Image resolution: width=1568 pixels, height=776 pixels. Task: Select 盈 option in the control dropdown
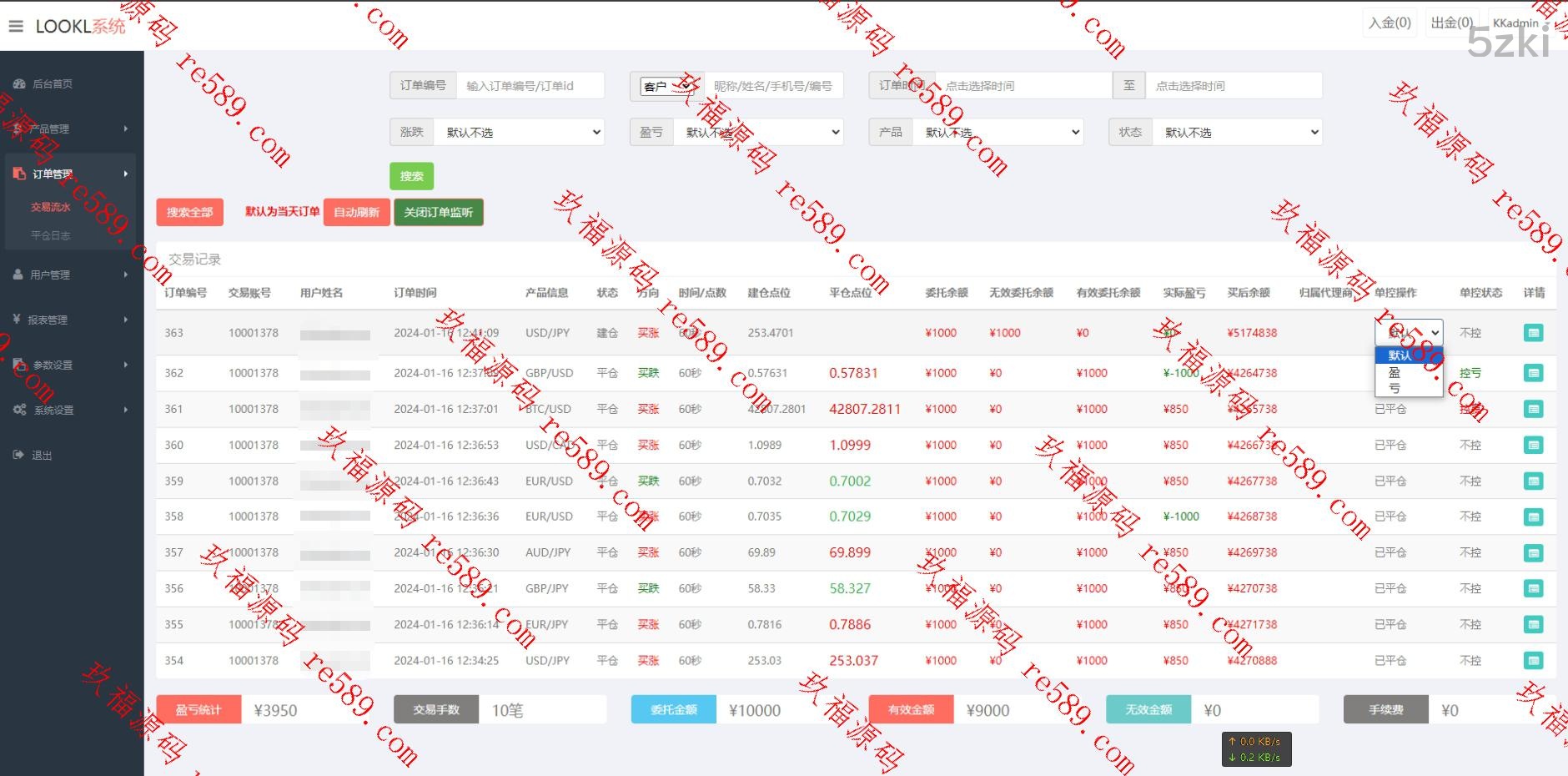pos(1395,373)
